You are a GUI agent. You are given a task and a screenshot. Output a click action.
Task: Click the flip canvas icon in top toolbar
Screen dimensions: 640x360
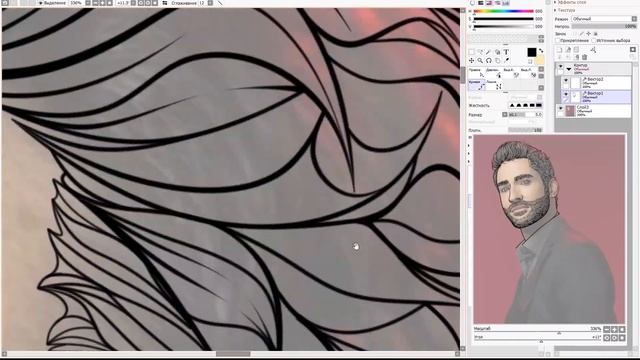(x=165, y=3)
